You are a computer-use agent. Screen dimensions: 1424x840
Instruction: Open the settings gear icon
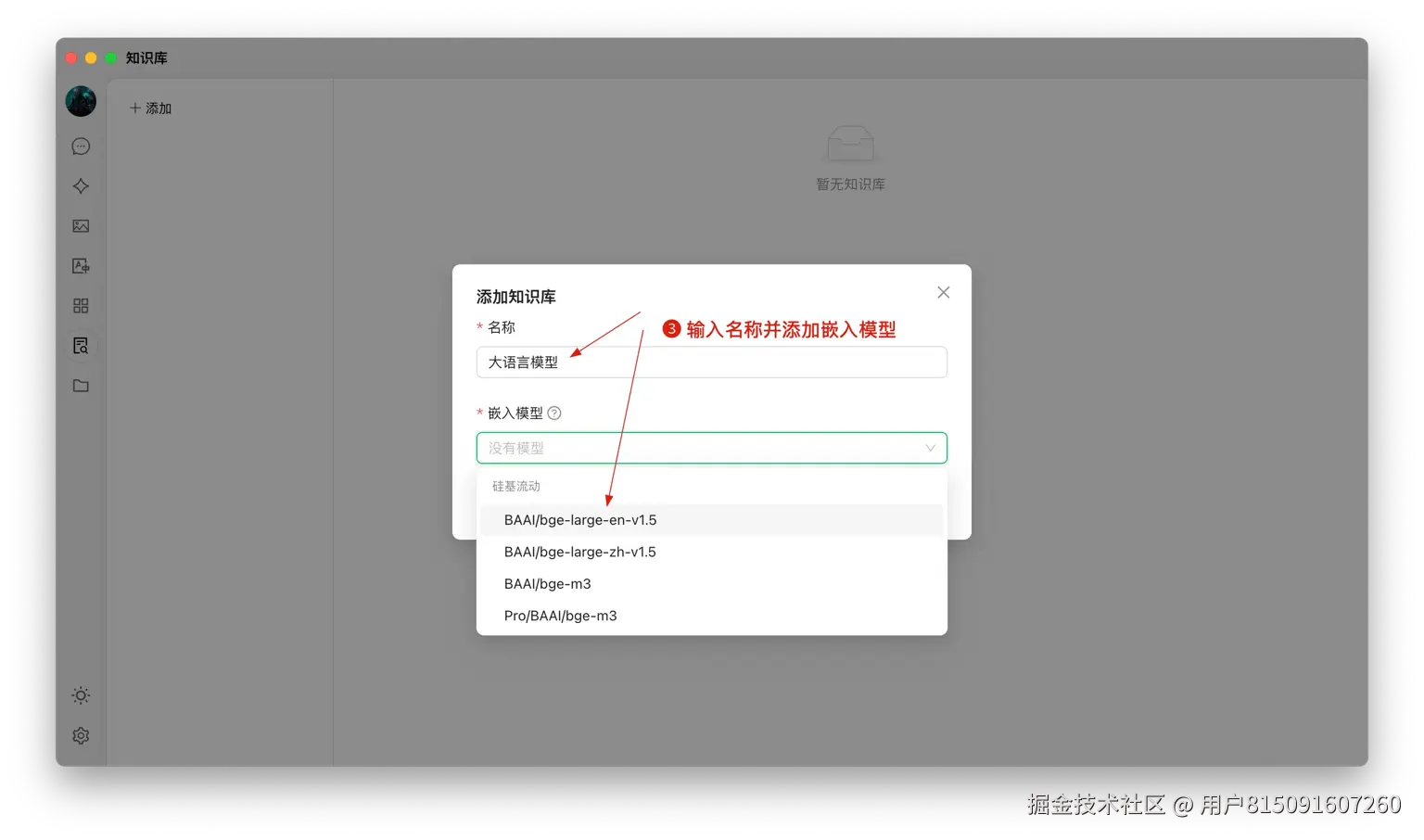(x=80, y=735)
